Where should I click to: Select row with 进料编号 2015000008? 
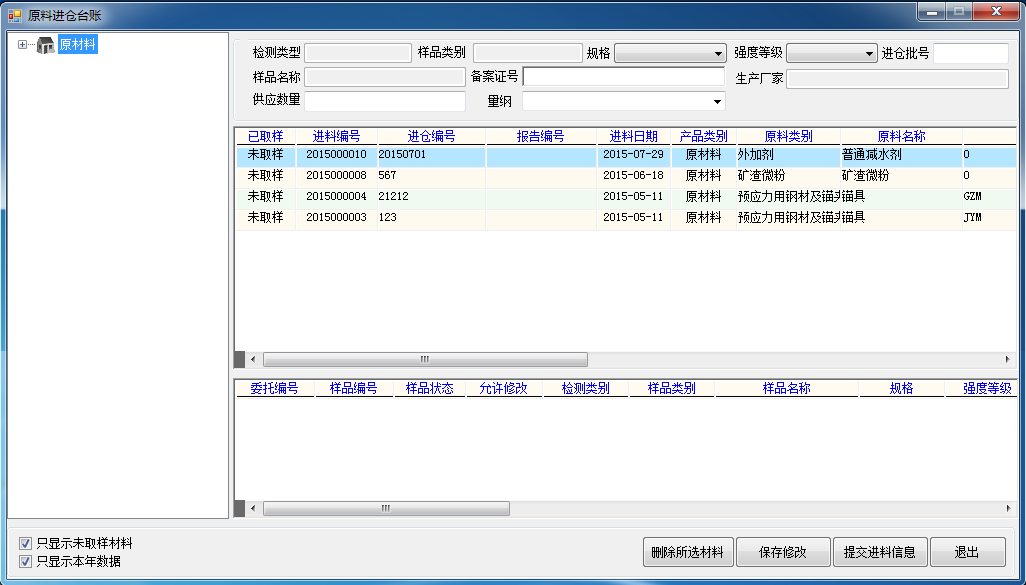coord(336,176)
